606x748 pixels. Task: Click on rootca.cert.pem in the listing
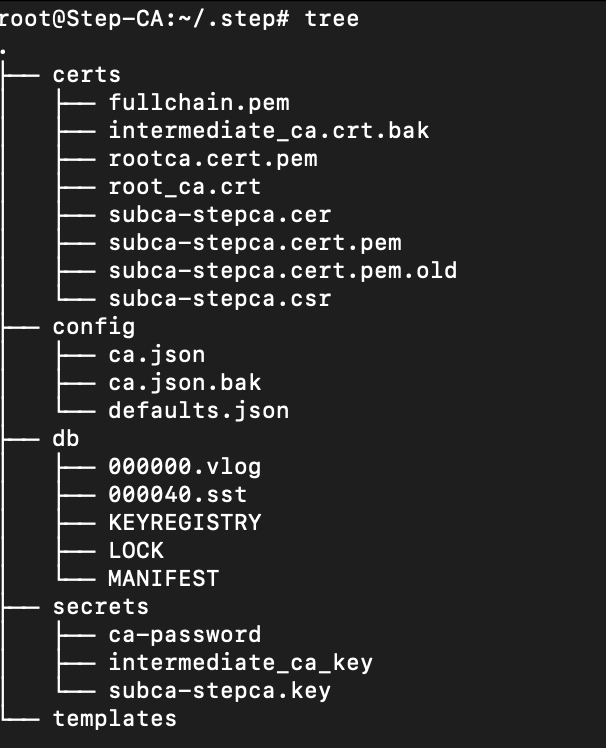213,158
